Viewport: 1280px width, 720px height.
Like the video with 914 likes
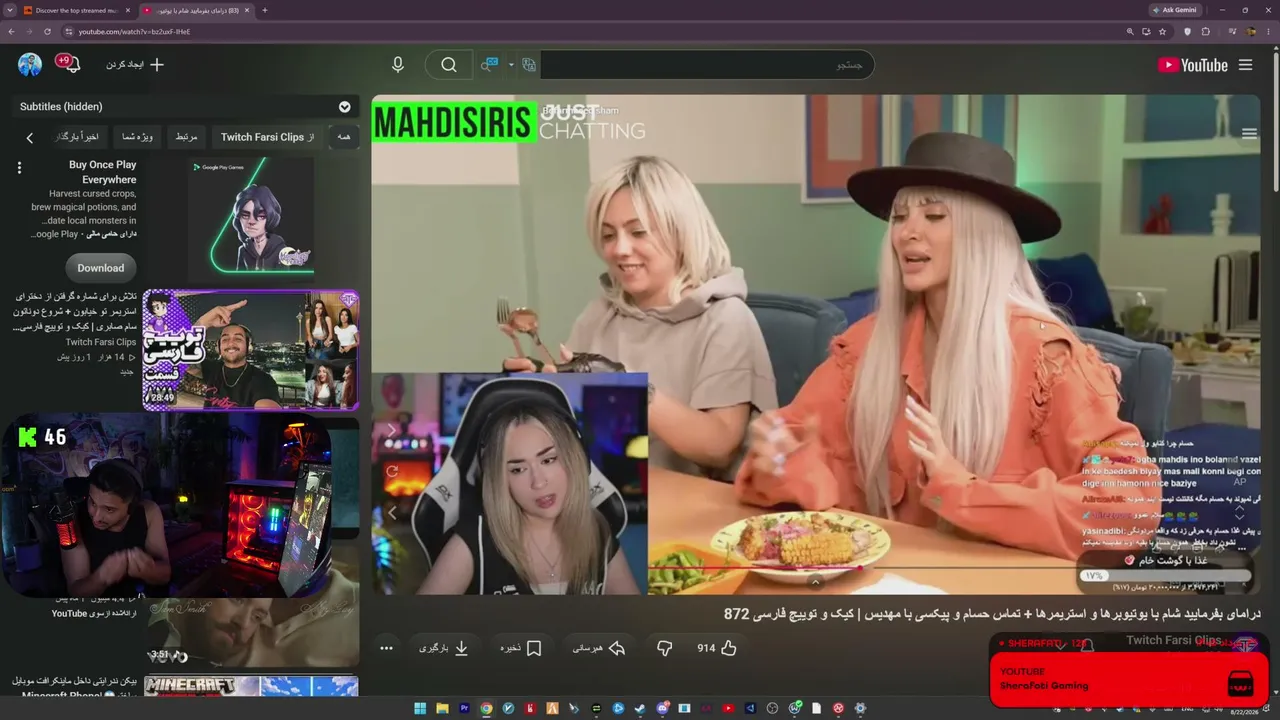717,648
